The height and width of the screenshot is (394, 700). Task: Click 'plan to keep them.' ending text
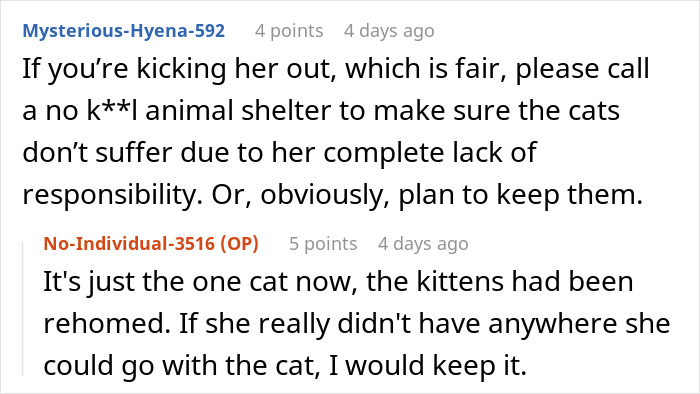(x=520, y=195)
